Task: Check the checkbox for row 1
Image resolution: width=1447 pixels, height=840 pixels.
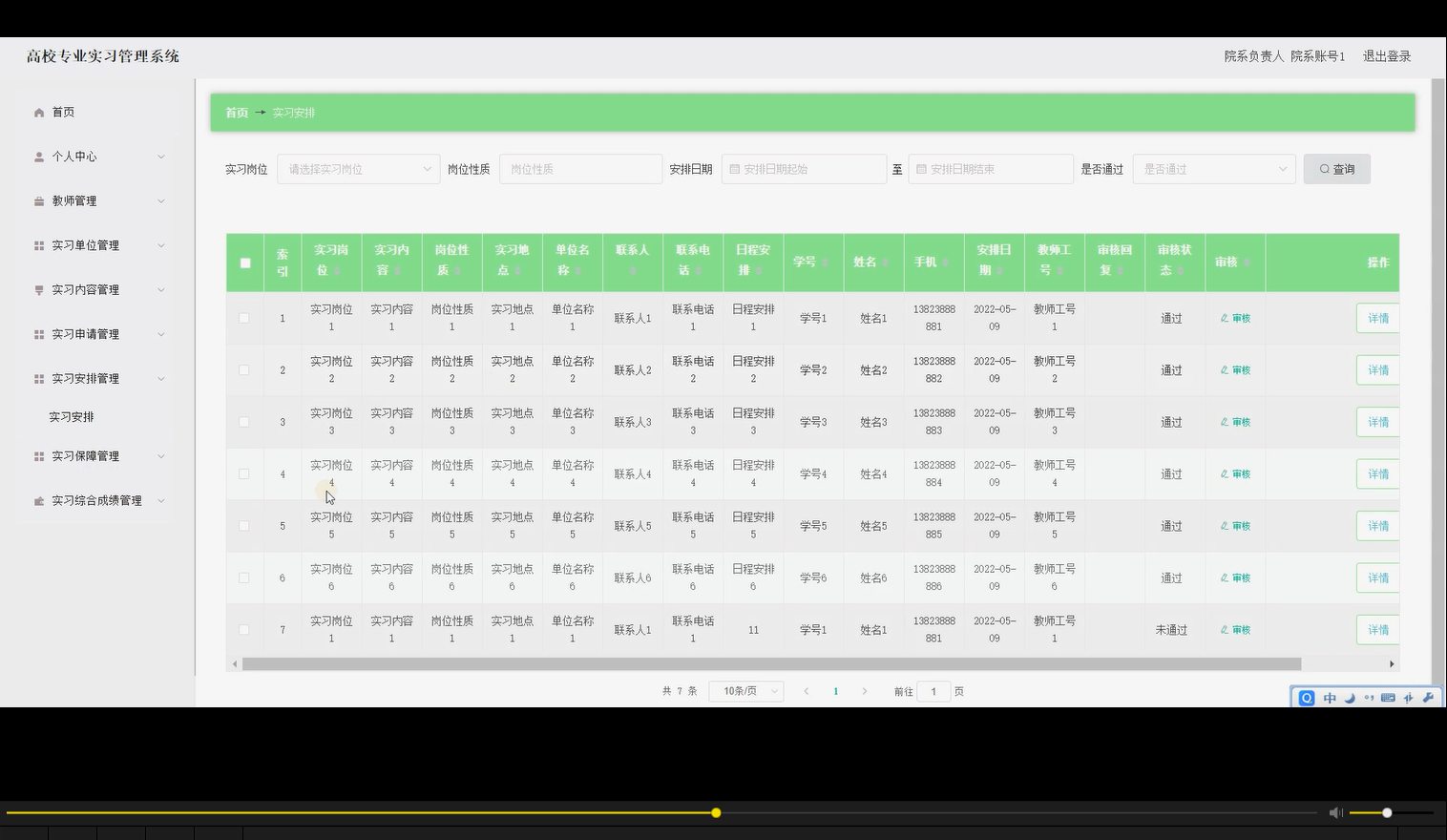Action: click(244, 318)
